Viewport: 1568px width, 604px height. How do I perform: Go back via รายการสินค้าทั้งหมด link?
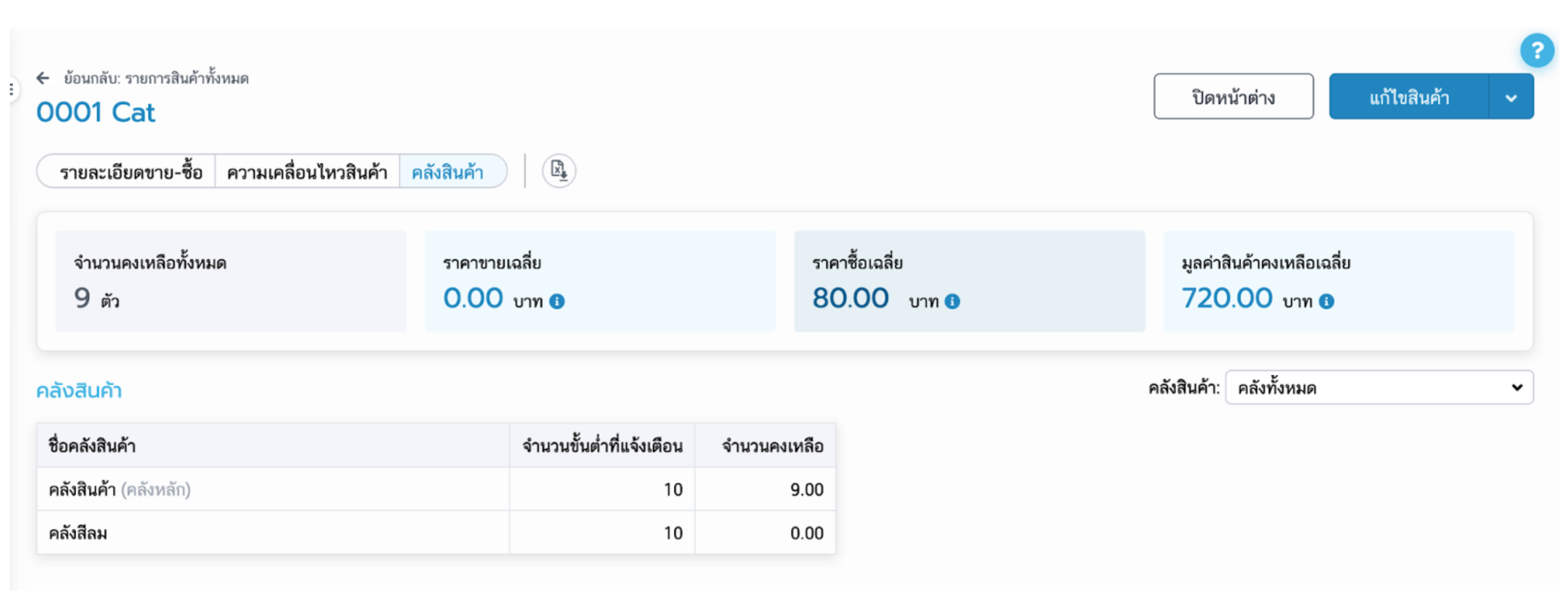point(156,79)
